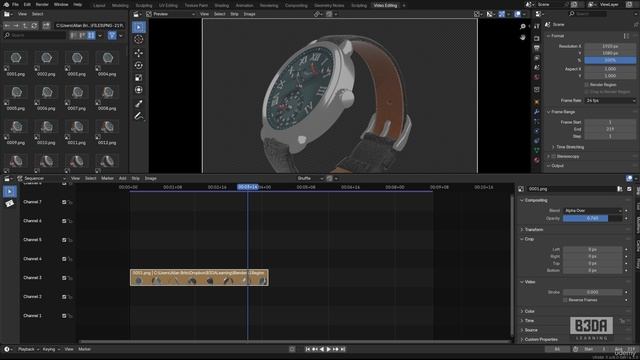Click the Resolution percentage slider
The width and height of the screenshot is (640, 360).
click(x=610, y=60)
